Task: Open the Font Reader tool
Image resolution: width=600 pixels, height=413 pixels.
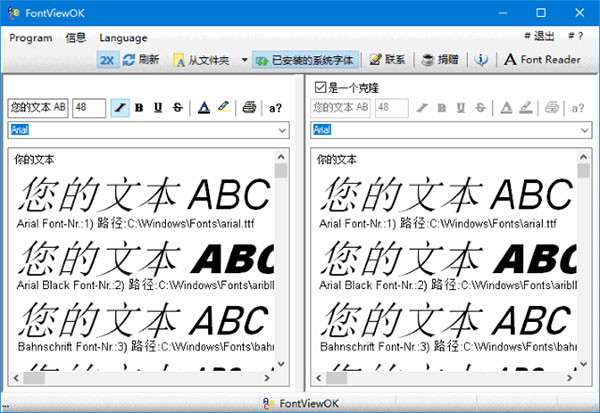Action: [541, 60]
